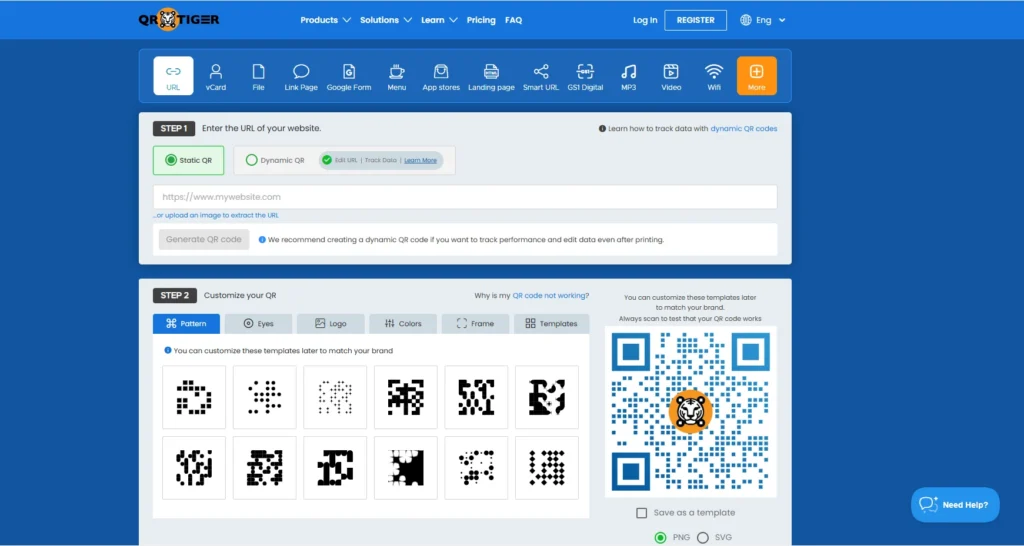Open the Need Help chat widget
This screenshot has width=1024, height=546.
point(955,504)
